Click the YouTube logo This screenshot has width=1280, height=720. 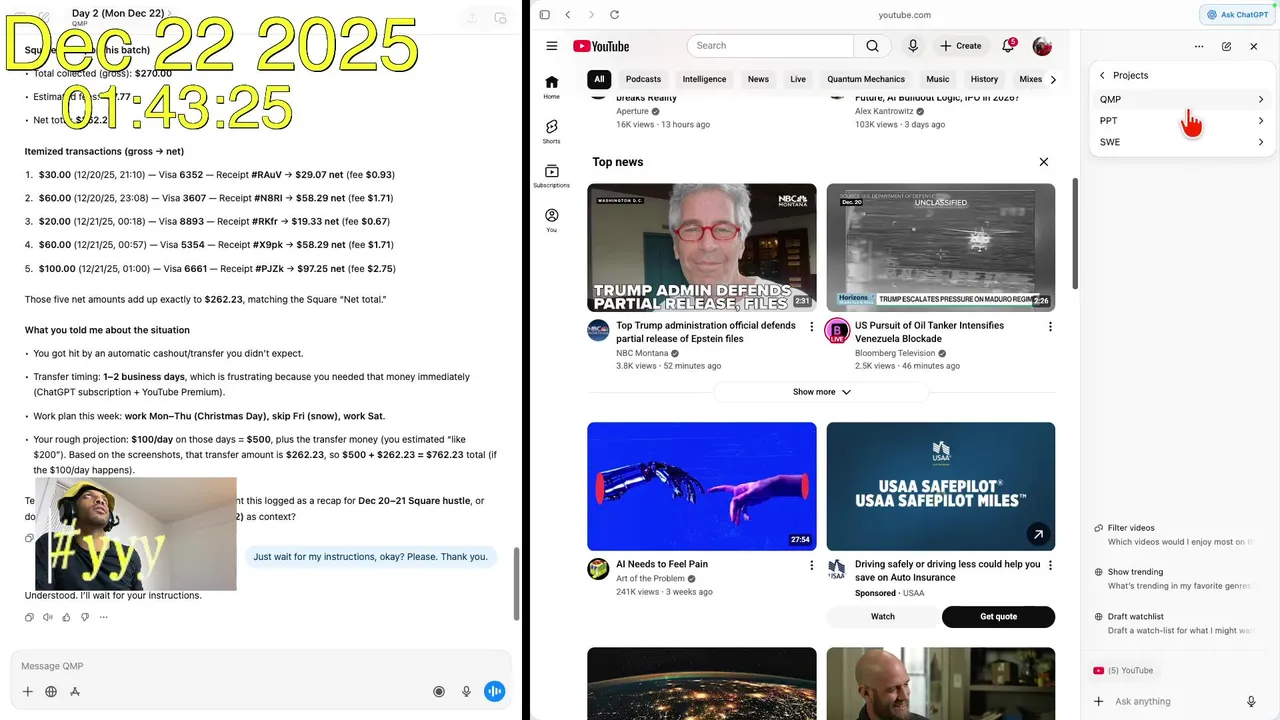[x=601, y=46]
